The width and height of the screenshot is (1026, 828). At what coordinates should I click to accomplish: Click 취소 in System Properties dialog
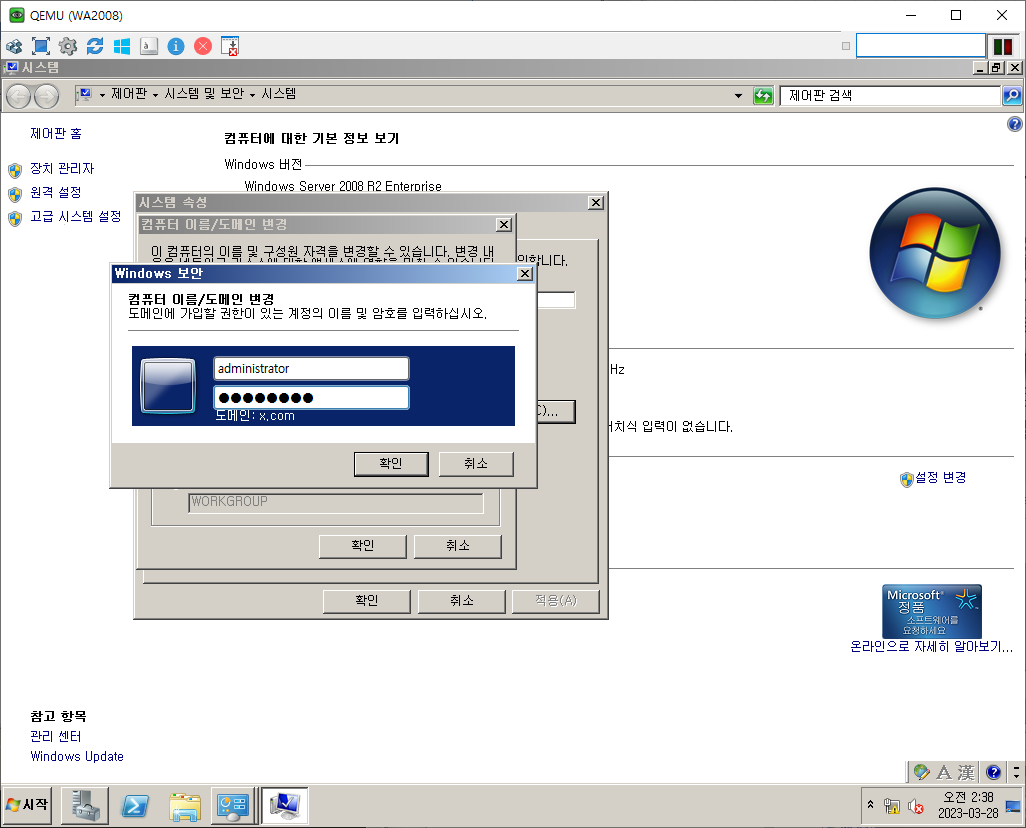click(x=461, y=601)
